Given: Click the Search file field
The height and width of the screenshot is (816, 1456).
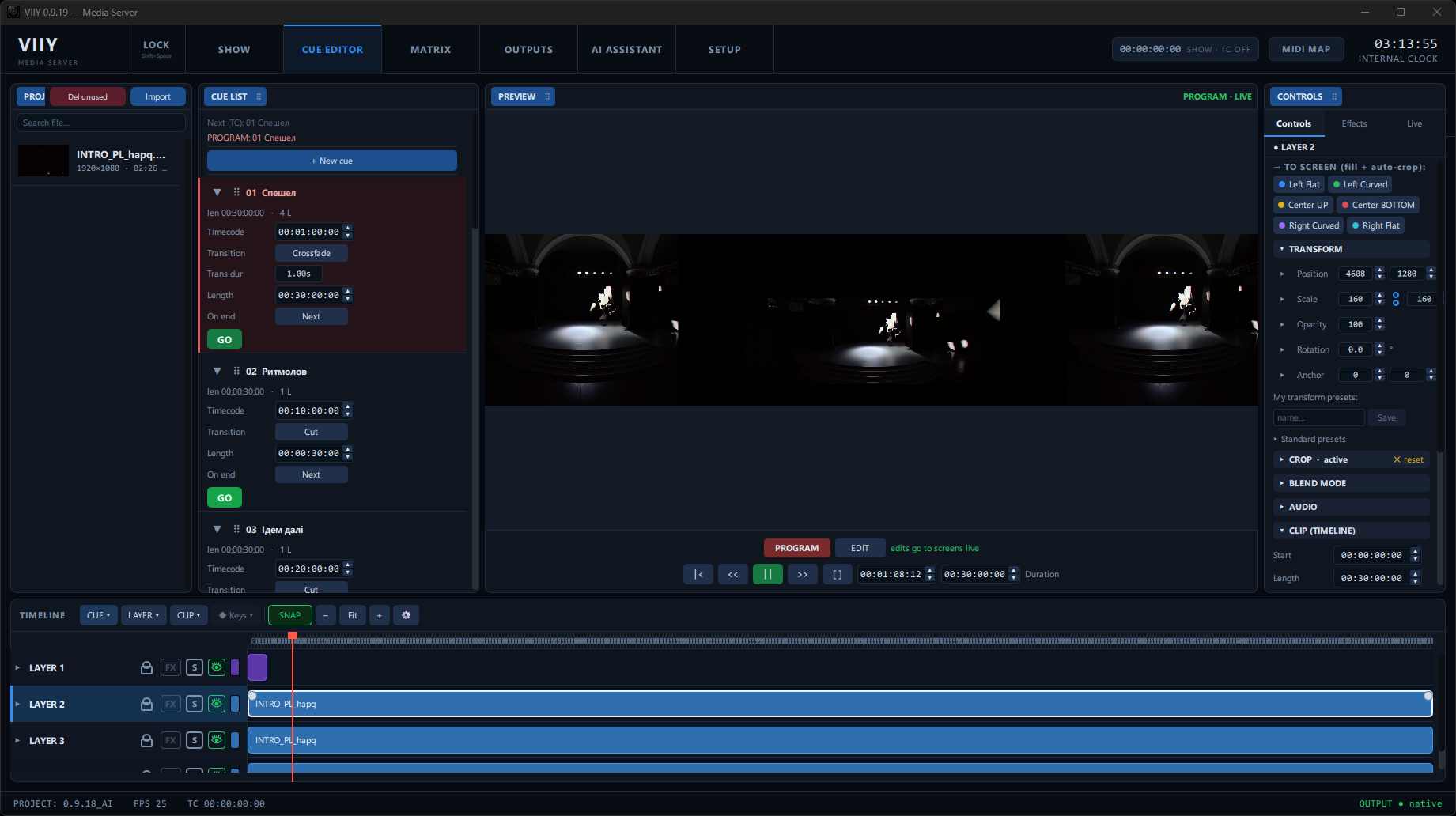Looking at the screenshot, I should [101, 123].
